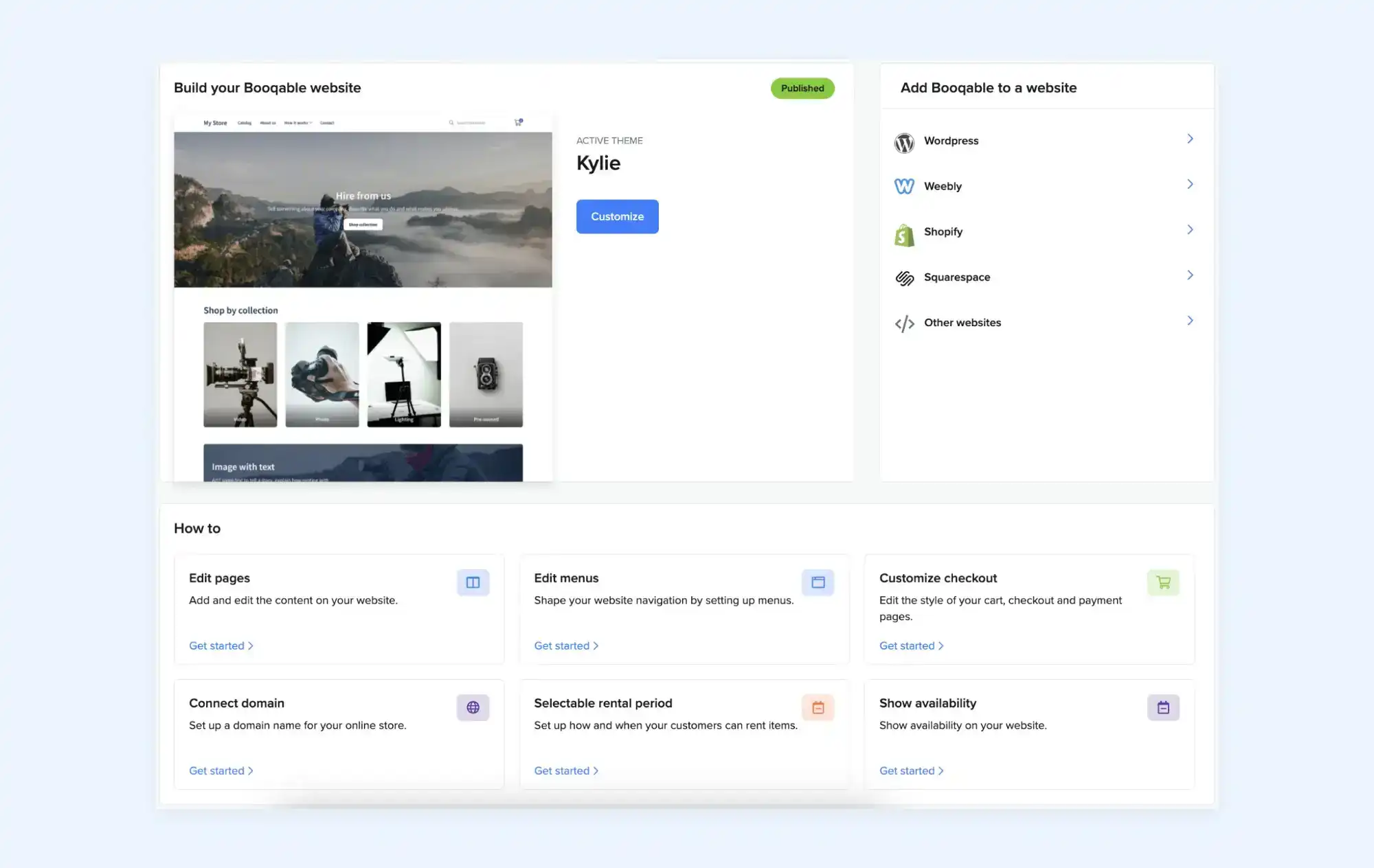Expand the Wordpress integration chevron
The image size is (1374, 868).
1190,139
